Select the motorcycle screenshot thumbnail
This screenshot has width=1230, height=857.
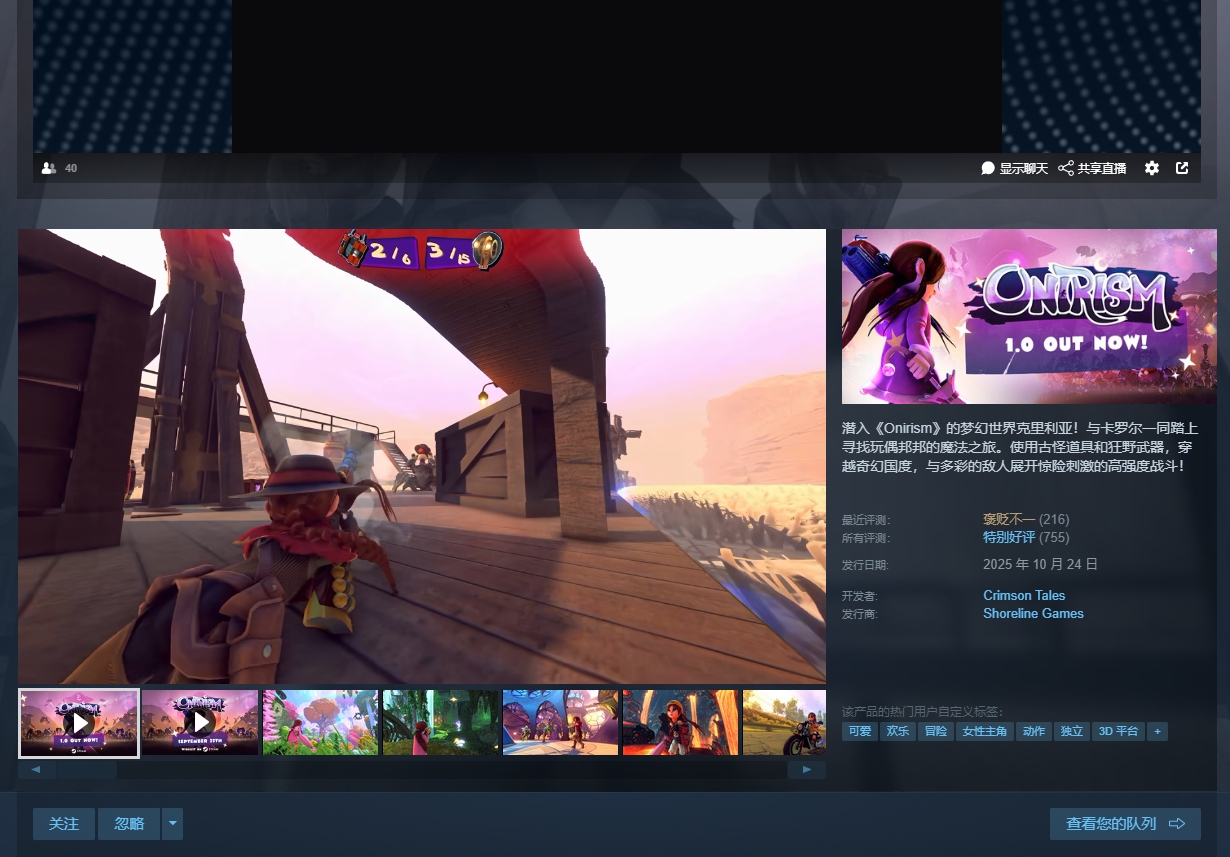pos(784,722)
